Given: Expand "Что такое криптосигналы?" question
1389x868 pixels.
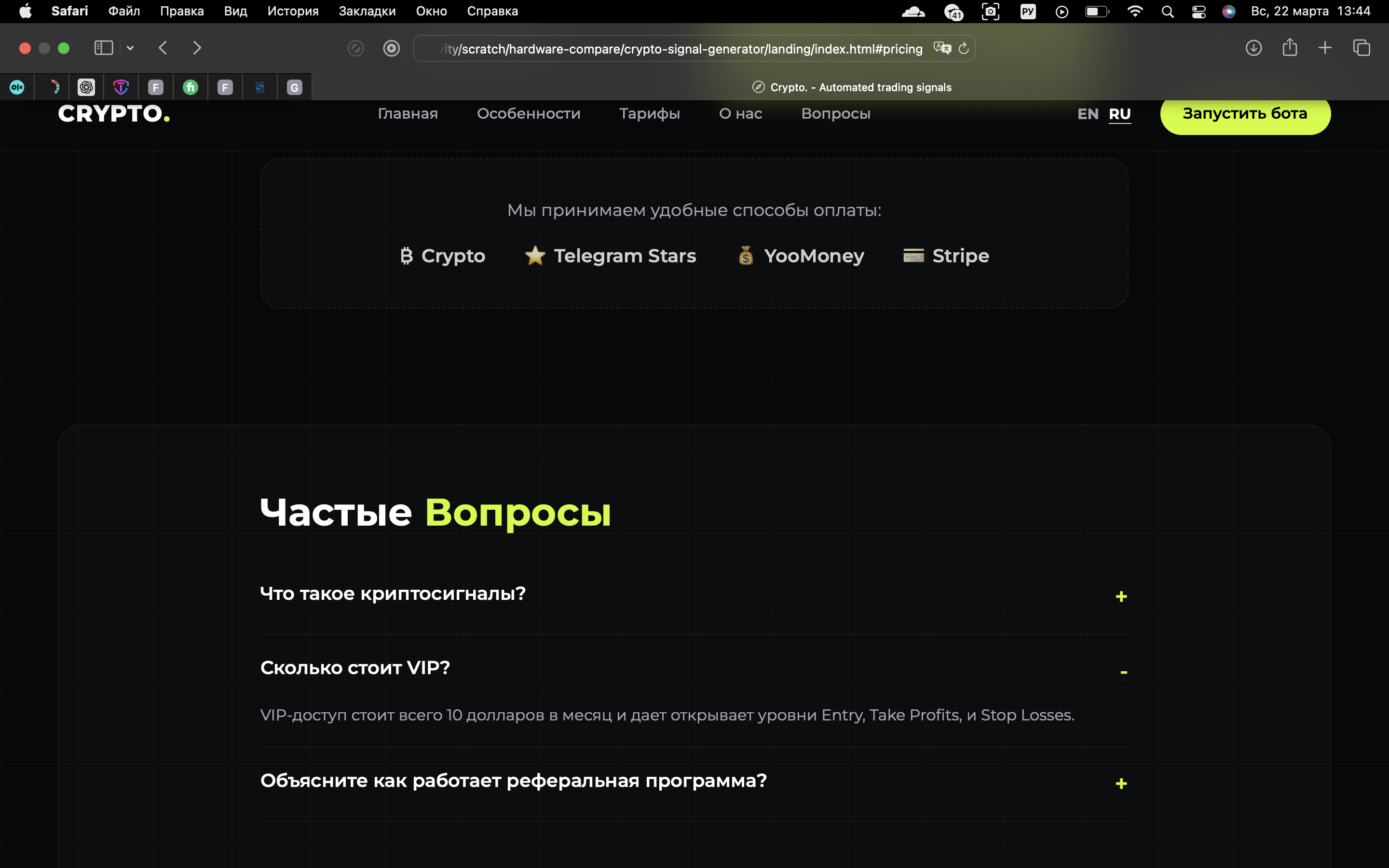Looking at the screenshot, I should [x=1120, y=597].
